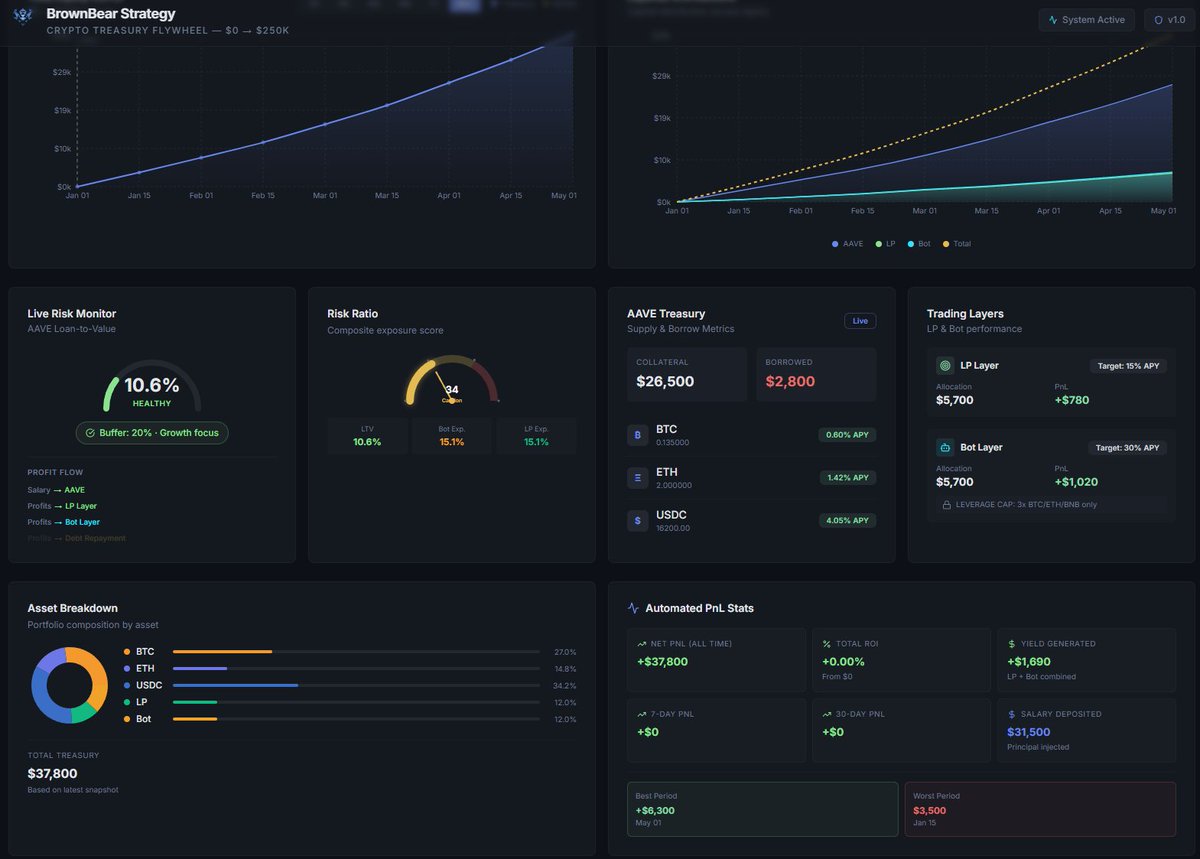This screenshot has height=859, width=1200.
Task: Click the v1.0 version badge
Action: pos(1169,20)
